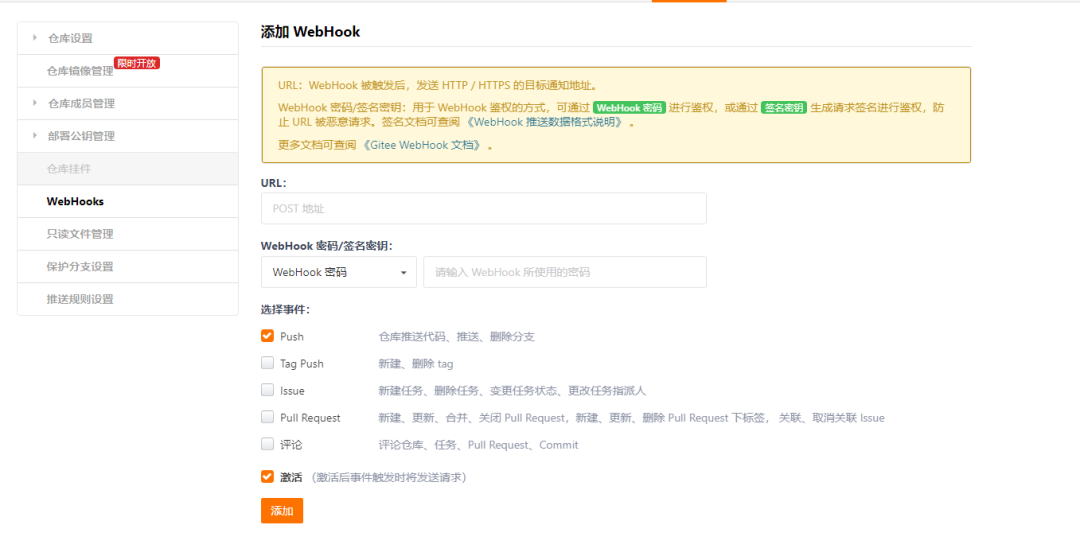Click the orange 添加 button

click(x=282, y=511)
